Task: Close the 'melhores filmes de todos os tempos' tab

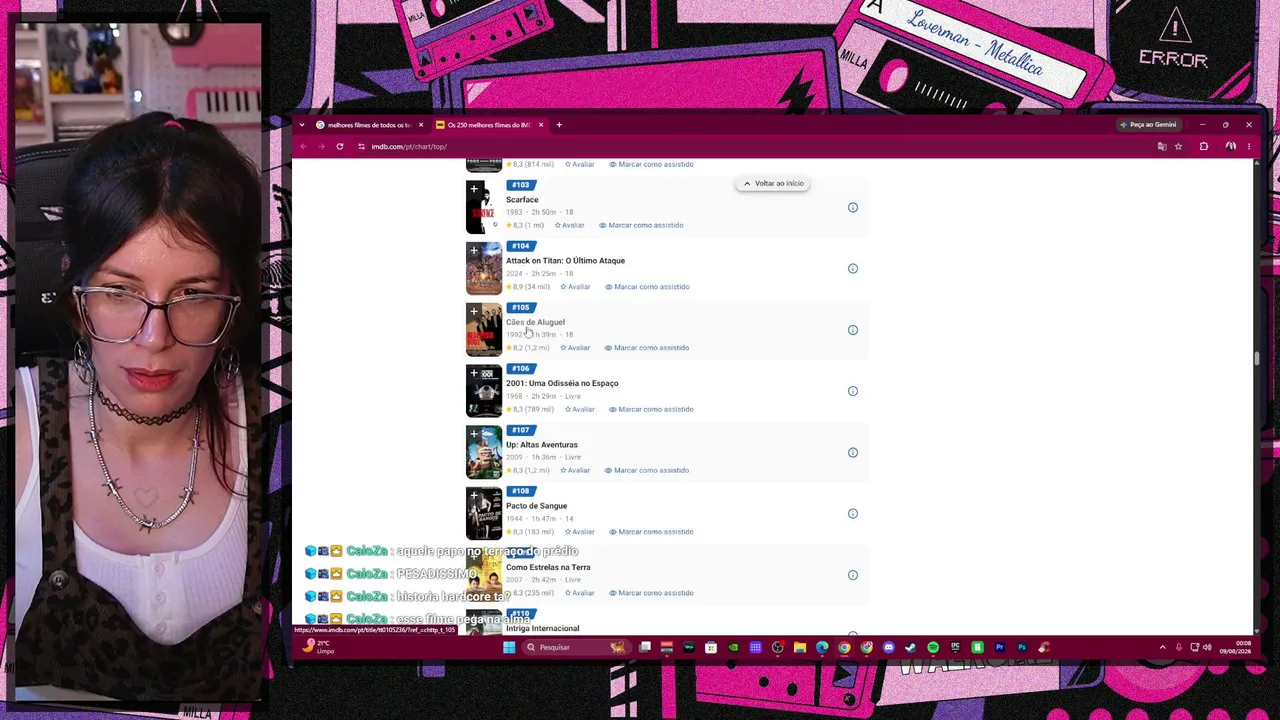Action: 421,125
